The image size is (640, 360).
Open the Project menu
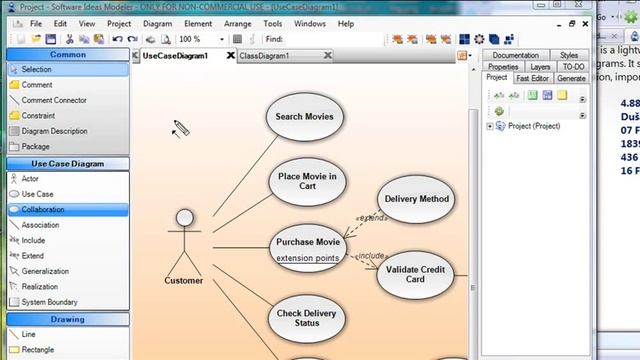pos(119,24)
